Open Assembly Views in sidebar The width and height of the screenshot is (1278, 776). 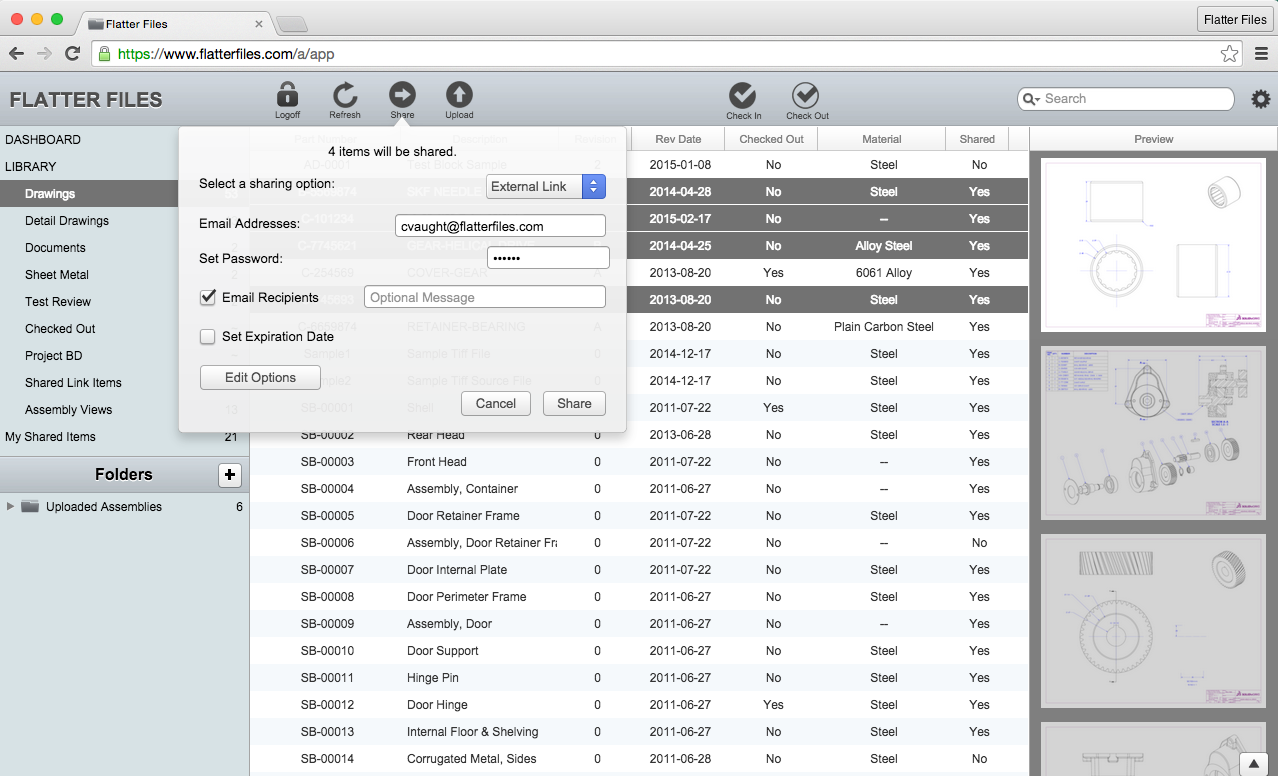coord(68,410)
